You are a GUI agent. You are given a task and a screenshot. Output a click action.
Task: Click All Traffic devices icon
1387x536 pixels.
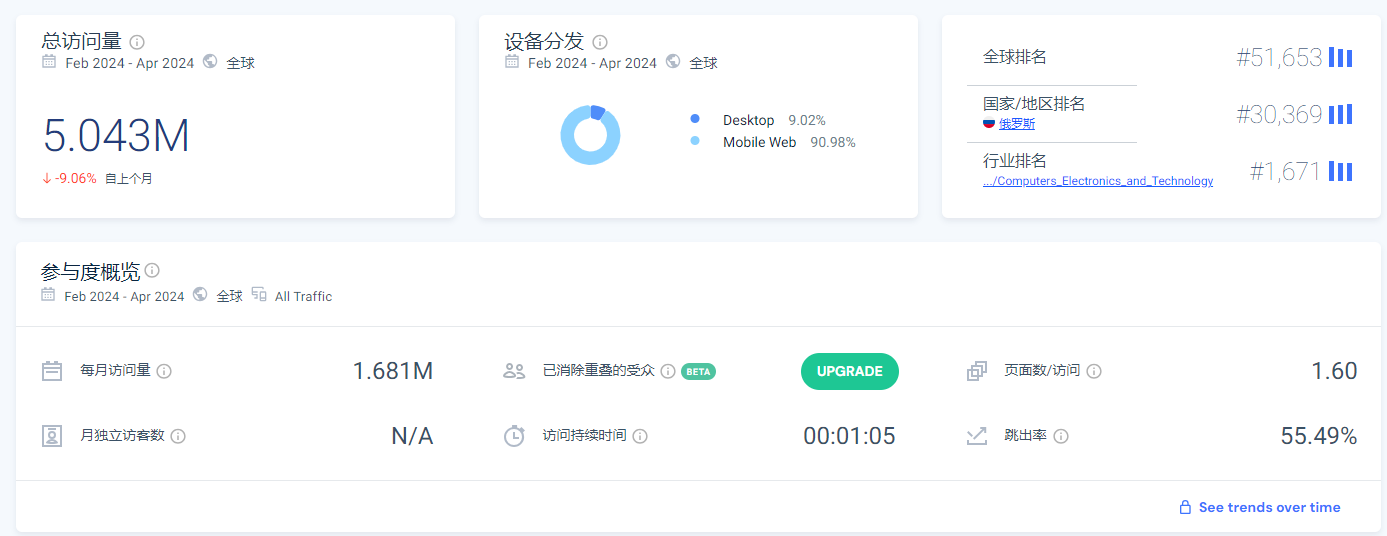pyautogui.click(x=259, y=294)
